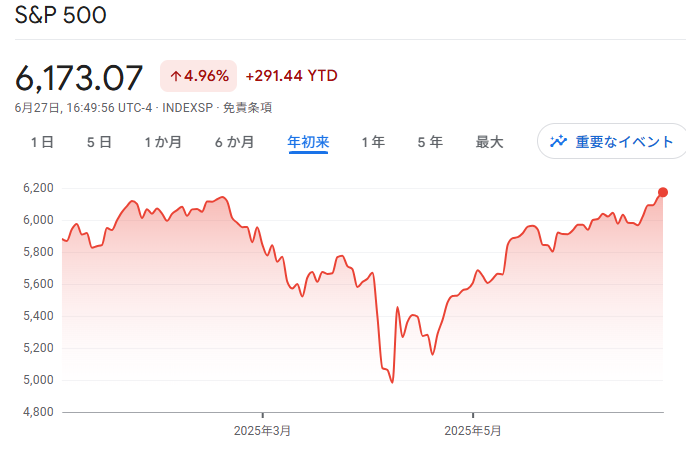Click the 2025年3月 axis label
Image resolution: width=686 pixels, height=450 pixels.
(262, 430)
